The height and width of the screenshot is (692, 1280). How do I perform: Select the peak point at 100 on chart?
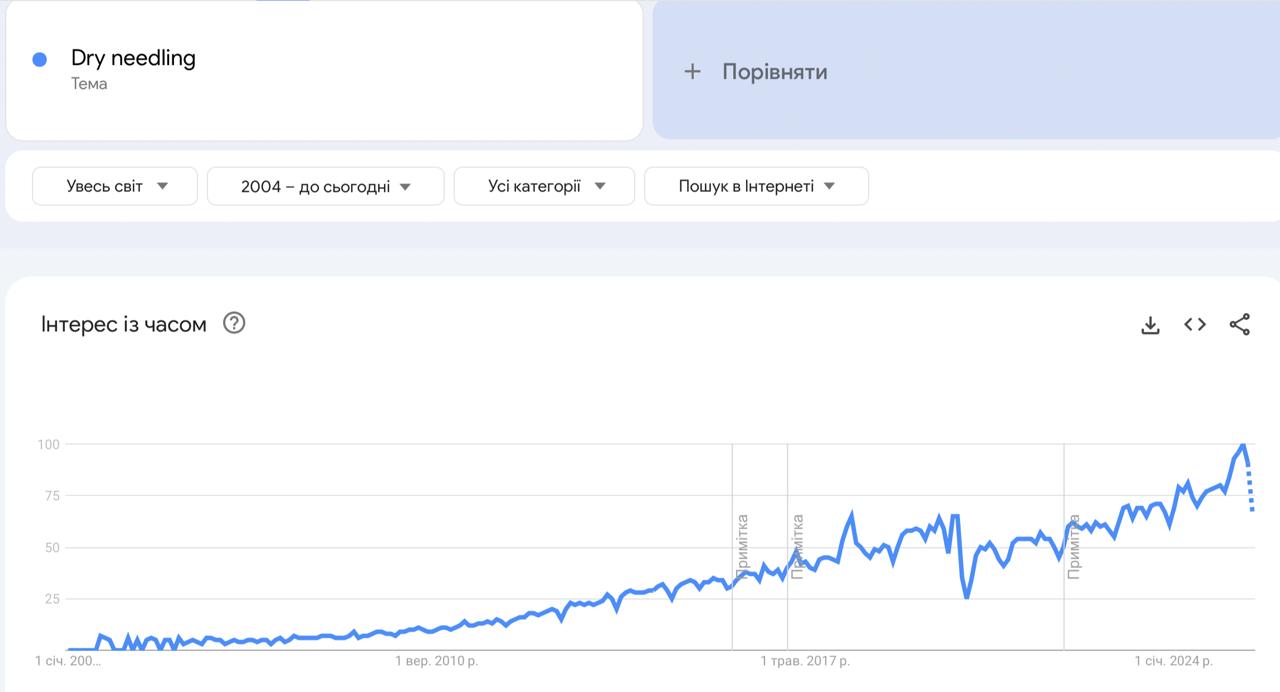[1242, 444]
